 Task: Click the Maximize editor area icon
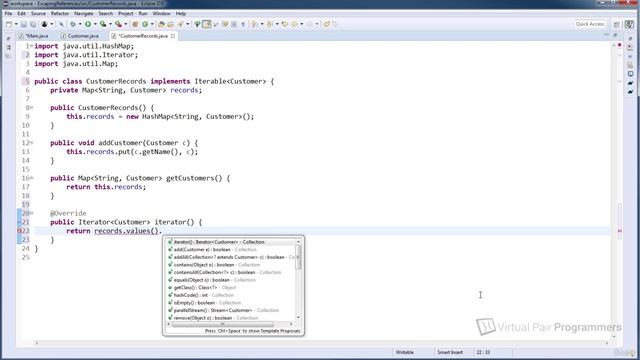point(615,36)
